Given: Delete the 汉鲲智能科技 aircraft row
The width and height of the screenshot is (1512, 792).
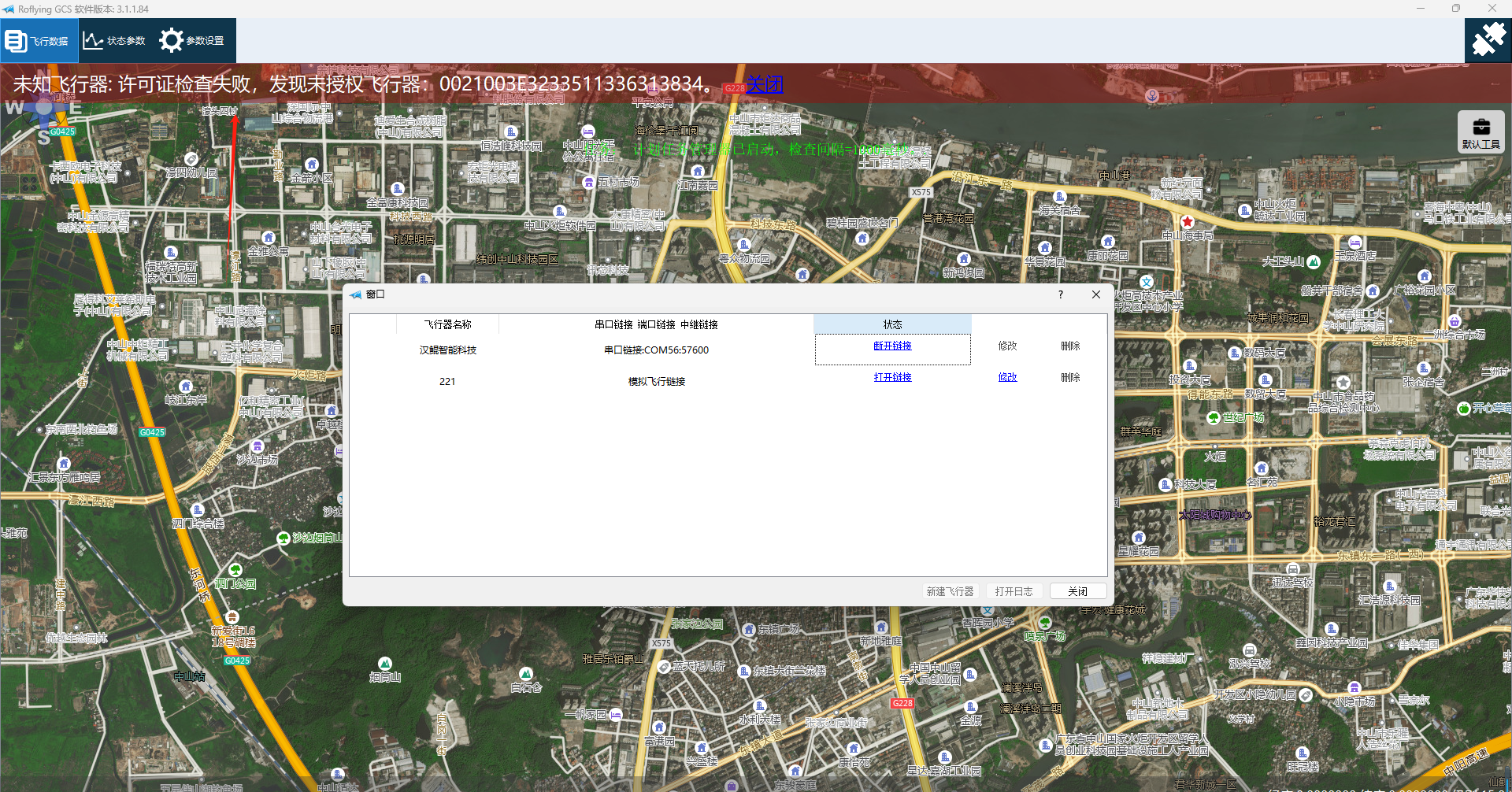Looking at the screenshot, I should pos(1070,346).
